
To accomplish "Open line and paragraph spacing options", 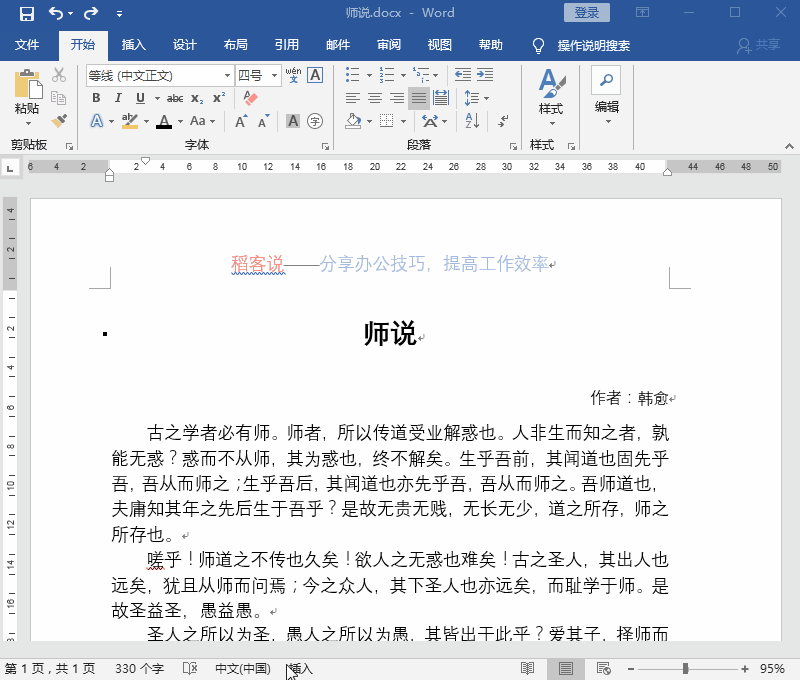I will point(477,98).
